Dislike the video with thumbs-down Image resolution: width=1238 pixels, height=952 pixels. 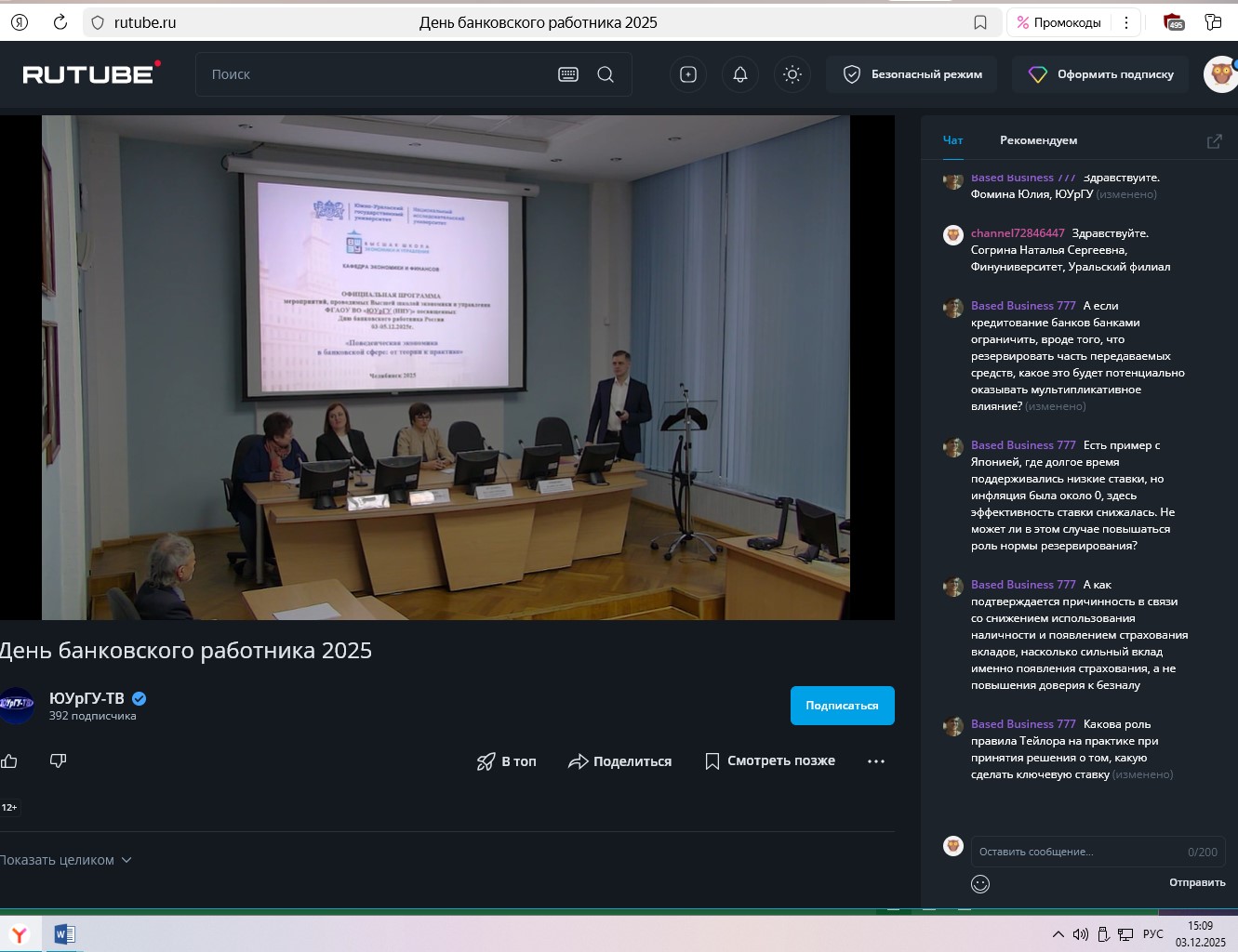pyautogui.click(x=58, y=760)
